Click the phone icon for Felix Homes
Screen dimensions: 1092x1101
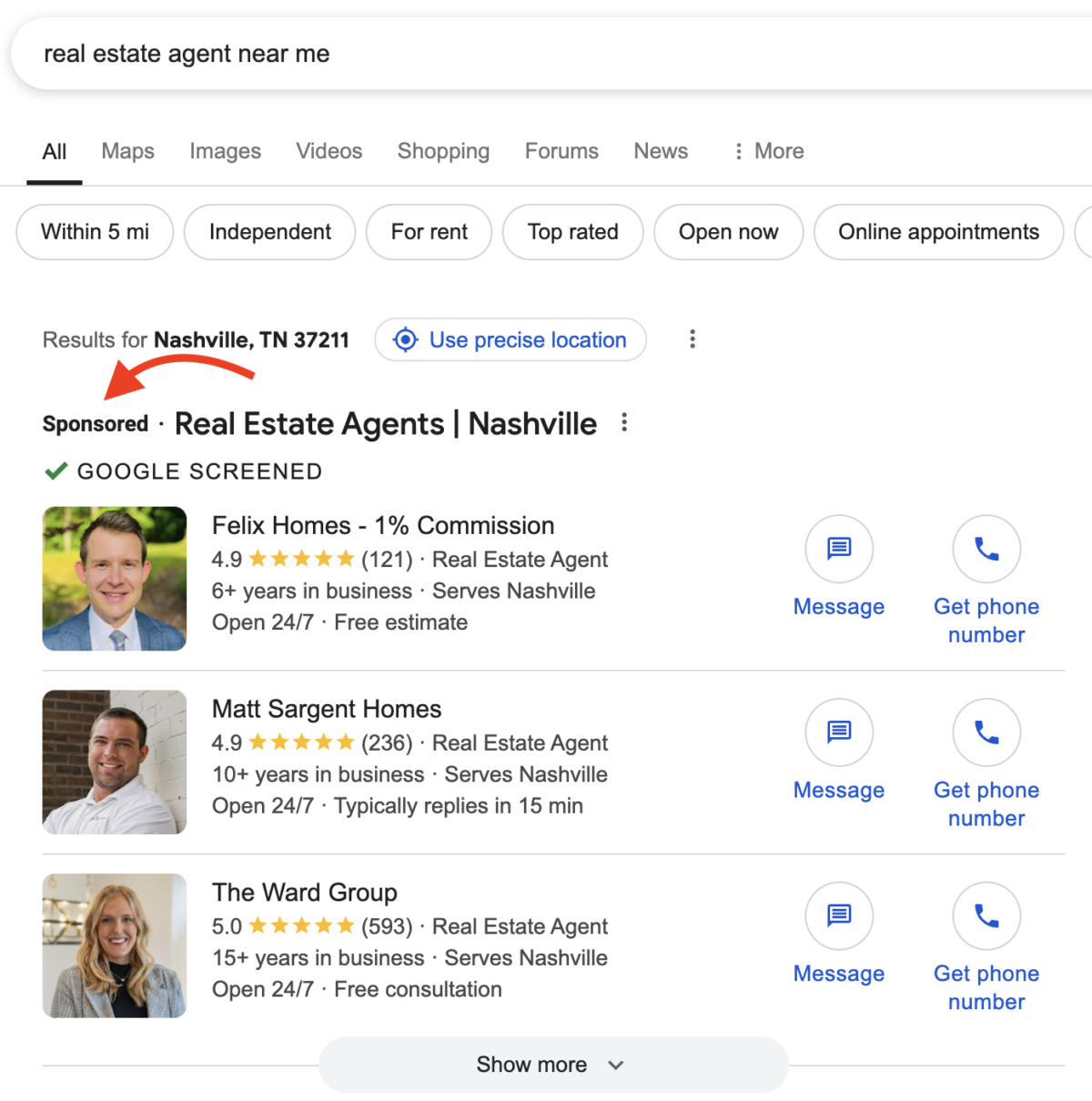point(986,549)
